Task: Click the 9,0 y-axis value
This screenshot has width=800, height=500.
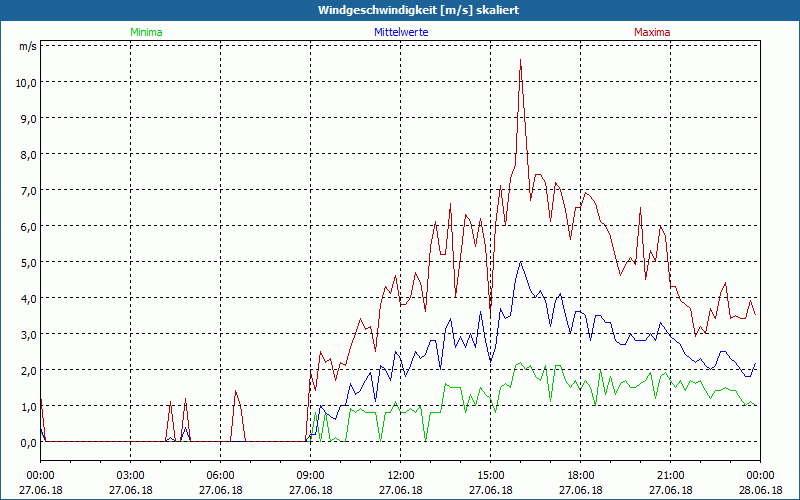Action: (29, 118)
